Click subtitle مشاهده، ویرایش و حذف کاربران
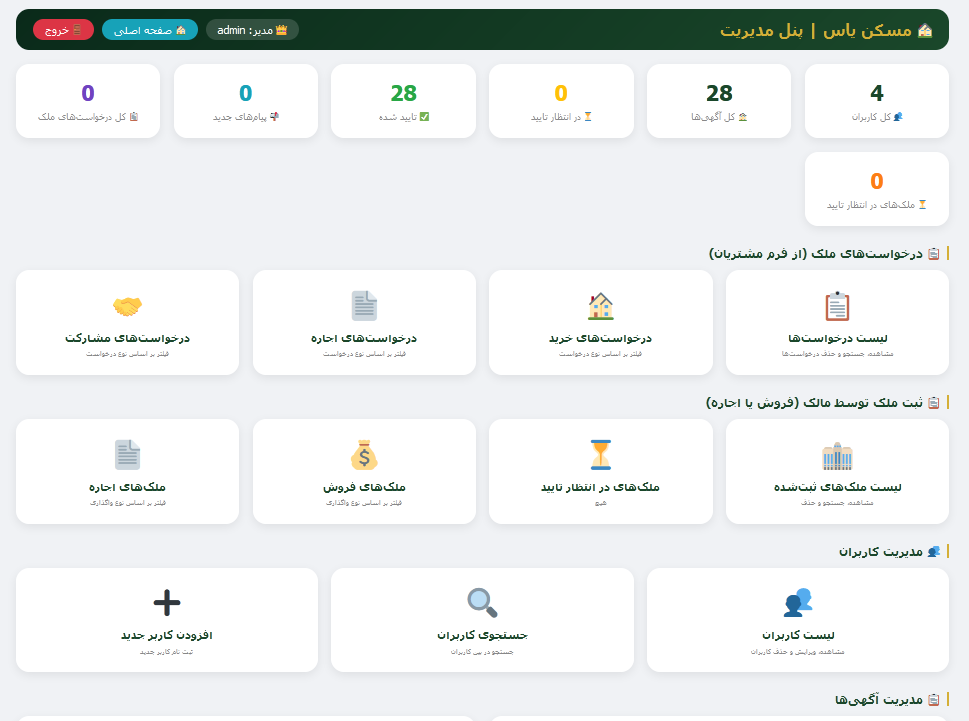This screenshot has height=721, width=969. tap(798, 652)
